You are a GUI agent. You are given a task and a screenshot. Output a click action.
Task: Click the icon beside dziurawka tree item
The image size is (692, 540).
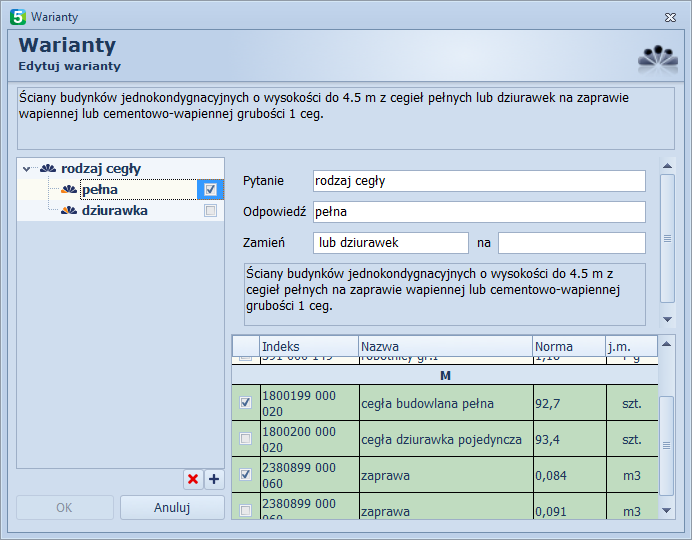69,211
